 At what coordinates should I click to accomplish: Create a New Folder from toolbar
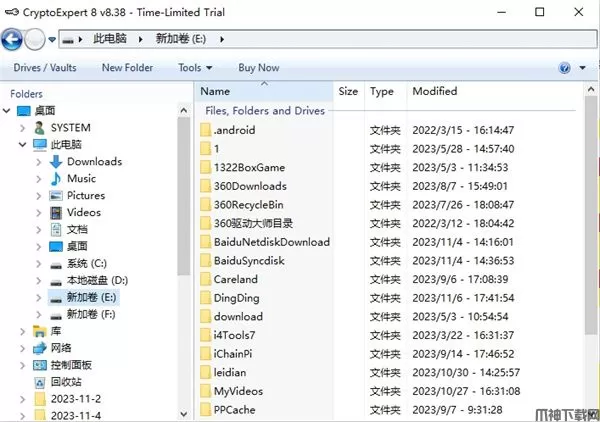(127, 68)
